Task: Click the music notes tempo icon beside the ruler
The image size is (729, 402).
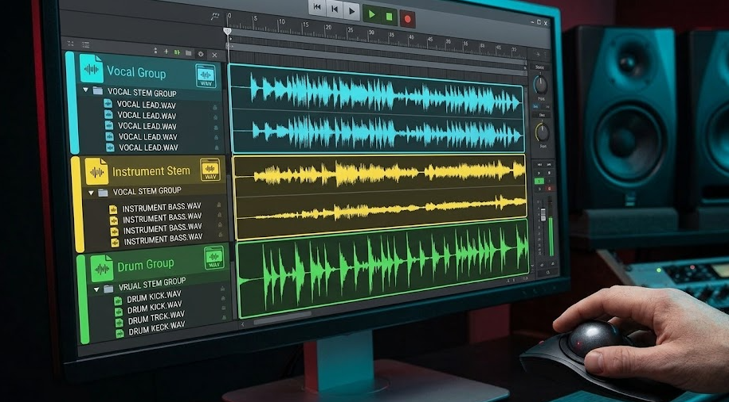Action: click(214, 17)
